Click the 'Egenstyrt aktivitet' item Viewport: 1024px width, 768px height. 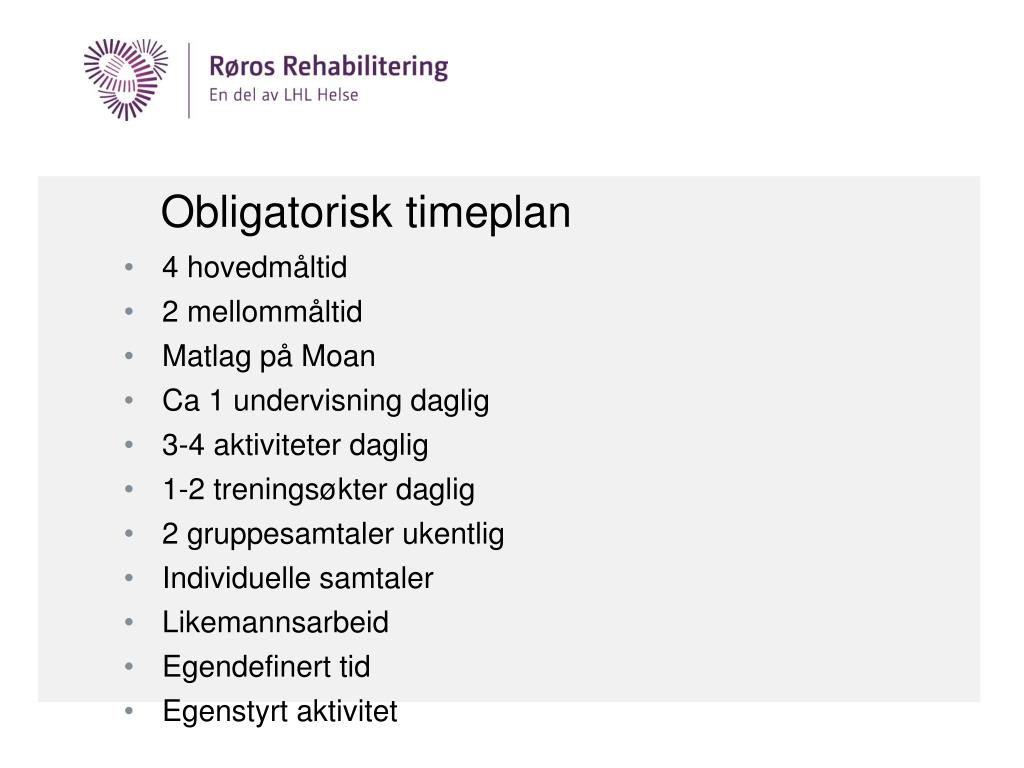coord(280,712)
